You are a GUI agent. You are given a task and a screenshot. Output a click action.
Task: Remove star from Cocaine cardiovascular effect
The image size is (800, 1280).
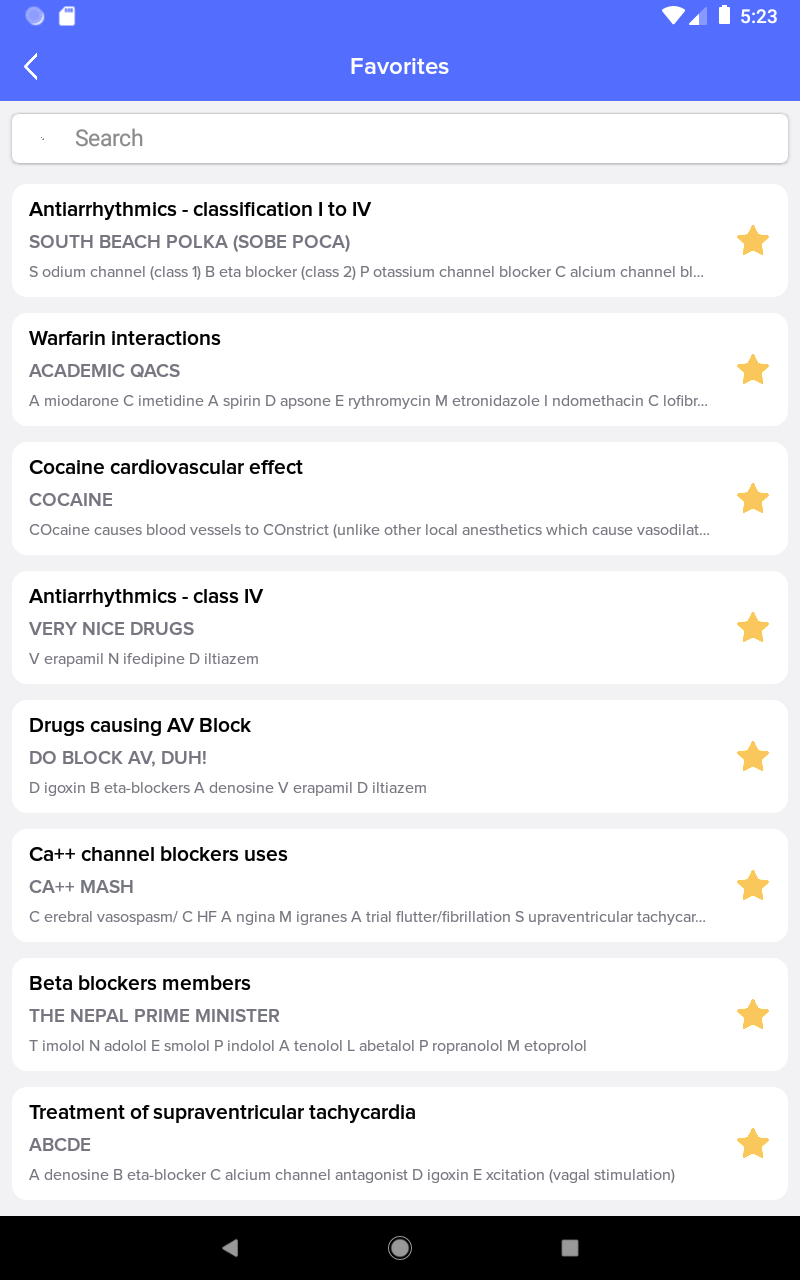[x=752, y=498]
